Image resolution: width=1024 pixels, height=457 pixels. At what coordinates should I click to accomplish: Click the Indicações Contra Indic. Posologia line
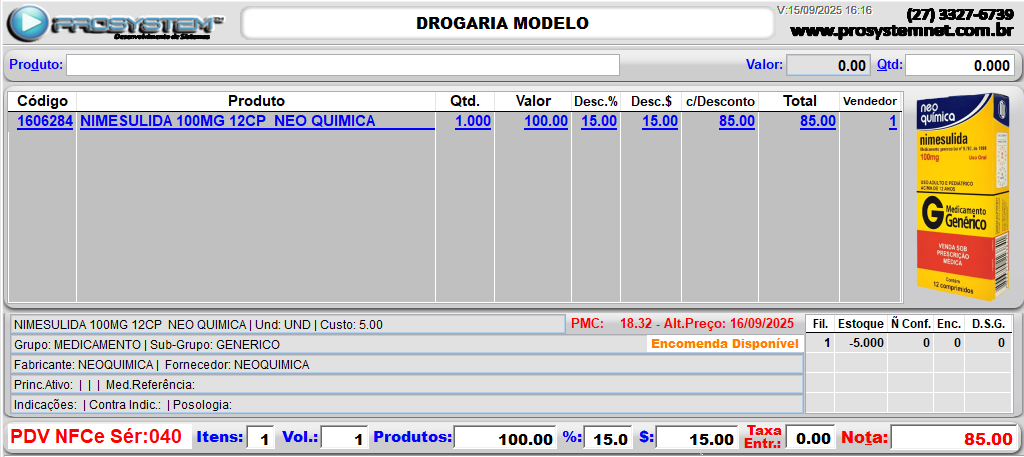tap(407, 405)
